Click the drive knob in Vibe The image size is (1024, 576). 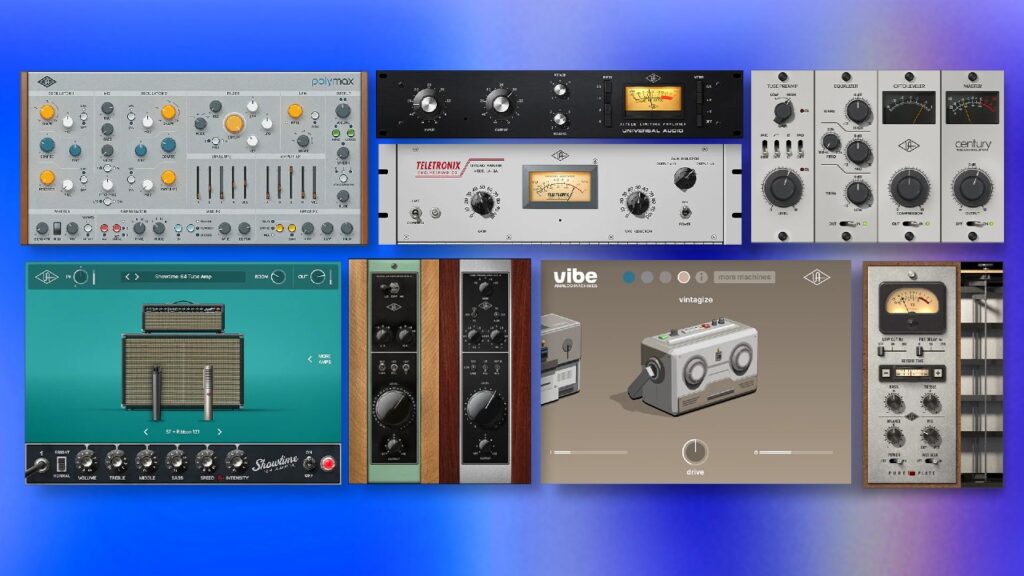point(695,451)
